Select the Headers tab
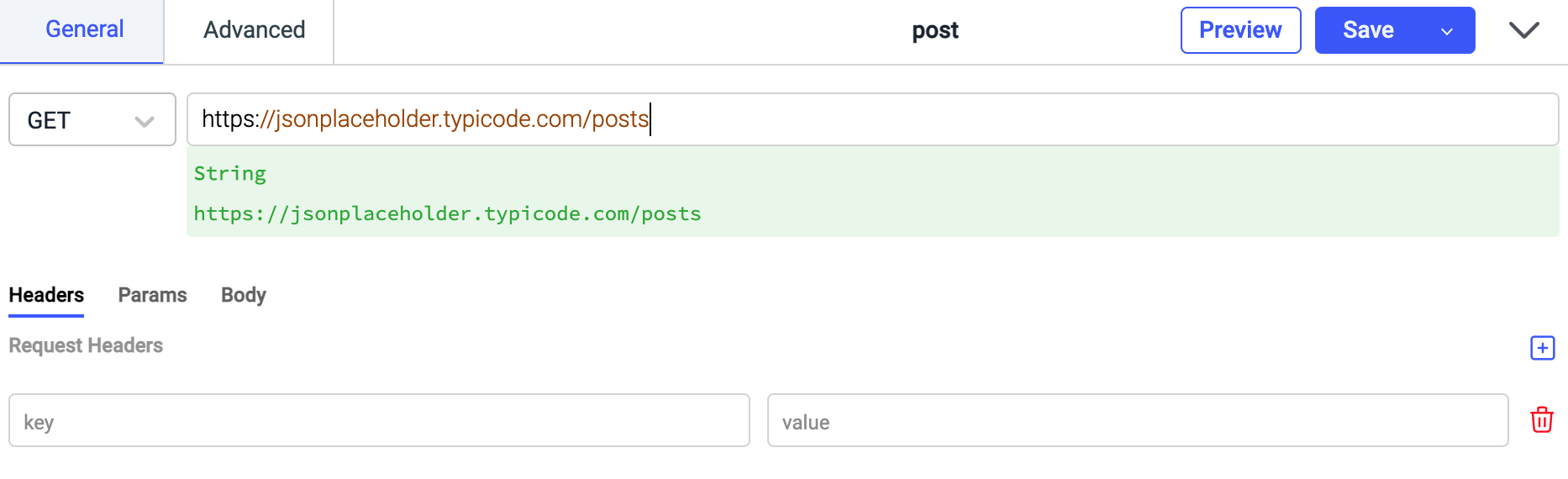This screenshot has width=1568, height=479. (x=46, y=296)
